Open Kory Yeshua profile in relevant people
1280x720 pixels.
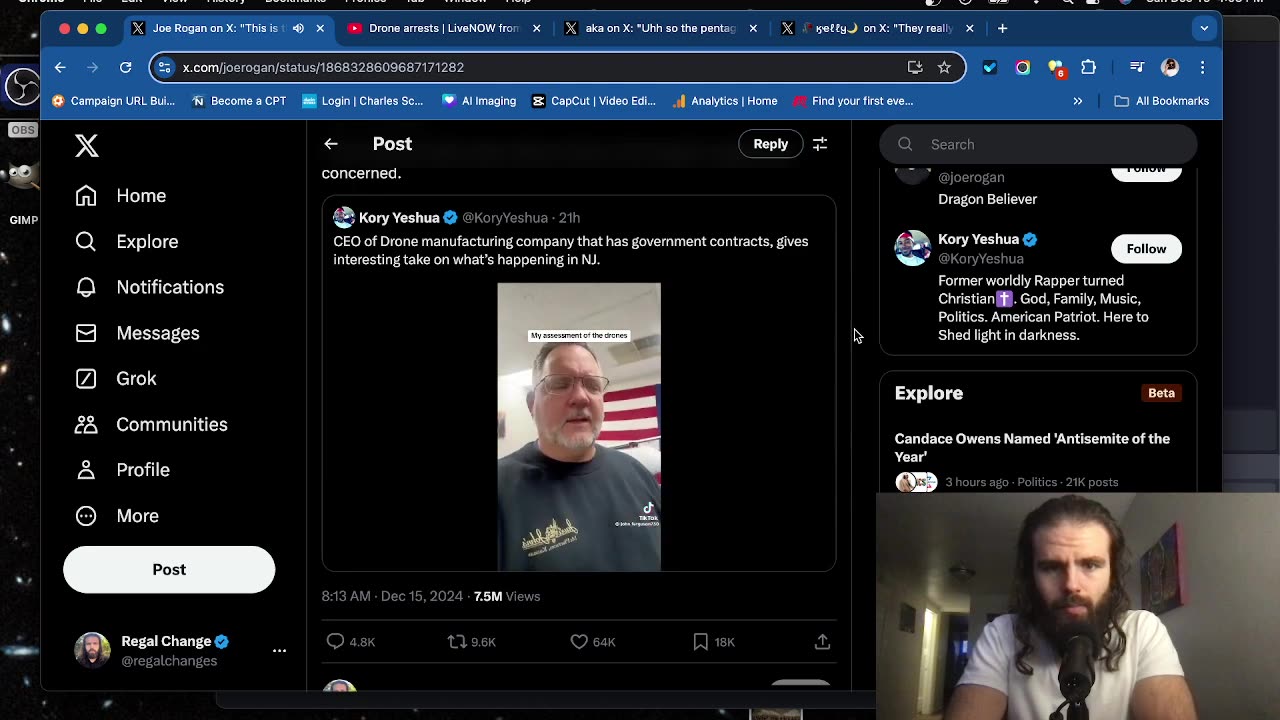click(x=978, y=239)
